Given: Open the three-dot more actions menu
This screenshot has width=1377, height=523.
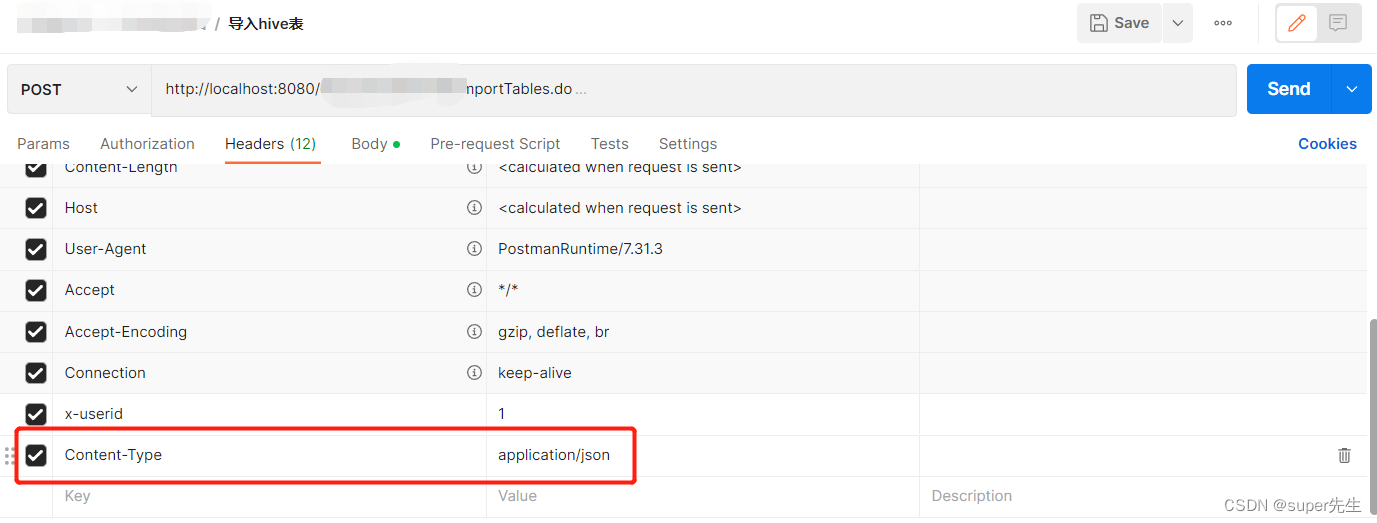Looking at the screenshot, I should tap(1222, 23).
